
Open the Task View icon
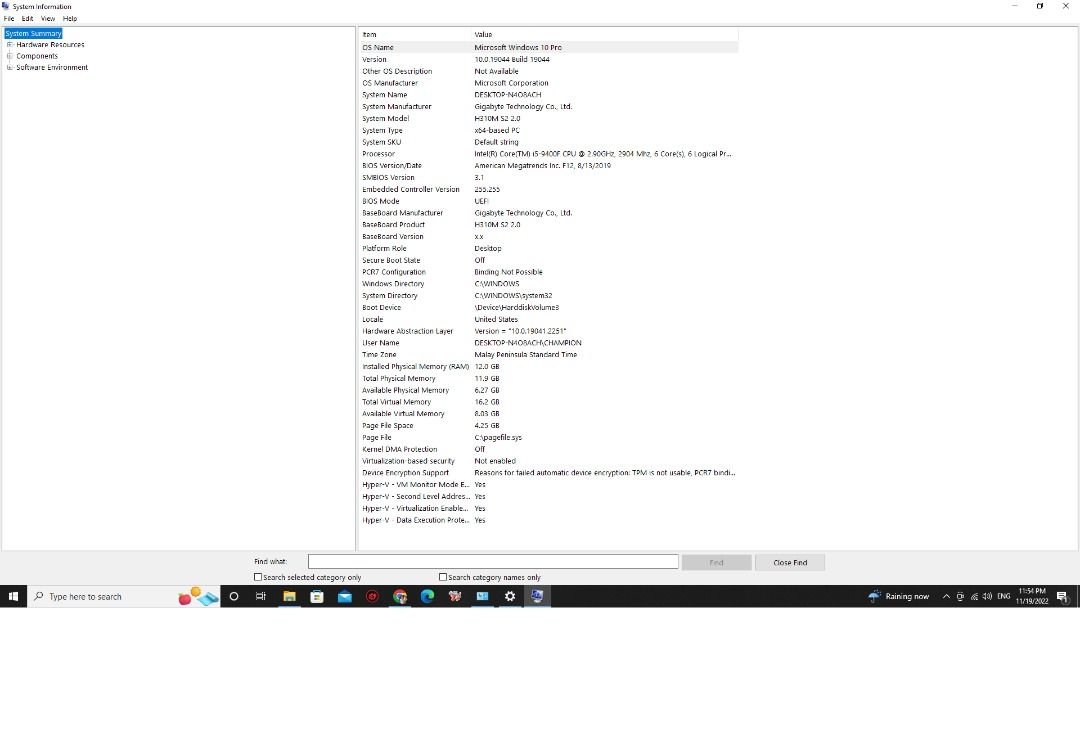click(261, 596)
